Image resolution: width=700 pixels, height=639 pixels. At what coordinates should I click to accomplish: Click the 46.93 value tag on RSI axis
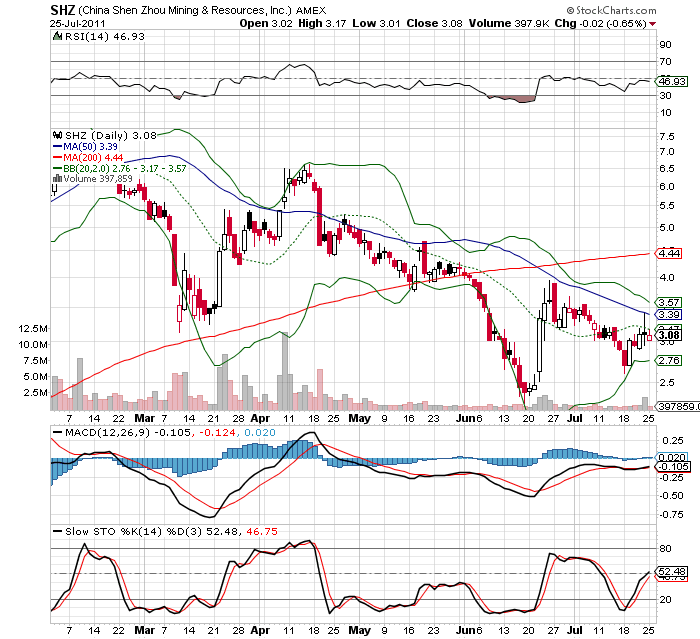(672, 81)
